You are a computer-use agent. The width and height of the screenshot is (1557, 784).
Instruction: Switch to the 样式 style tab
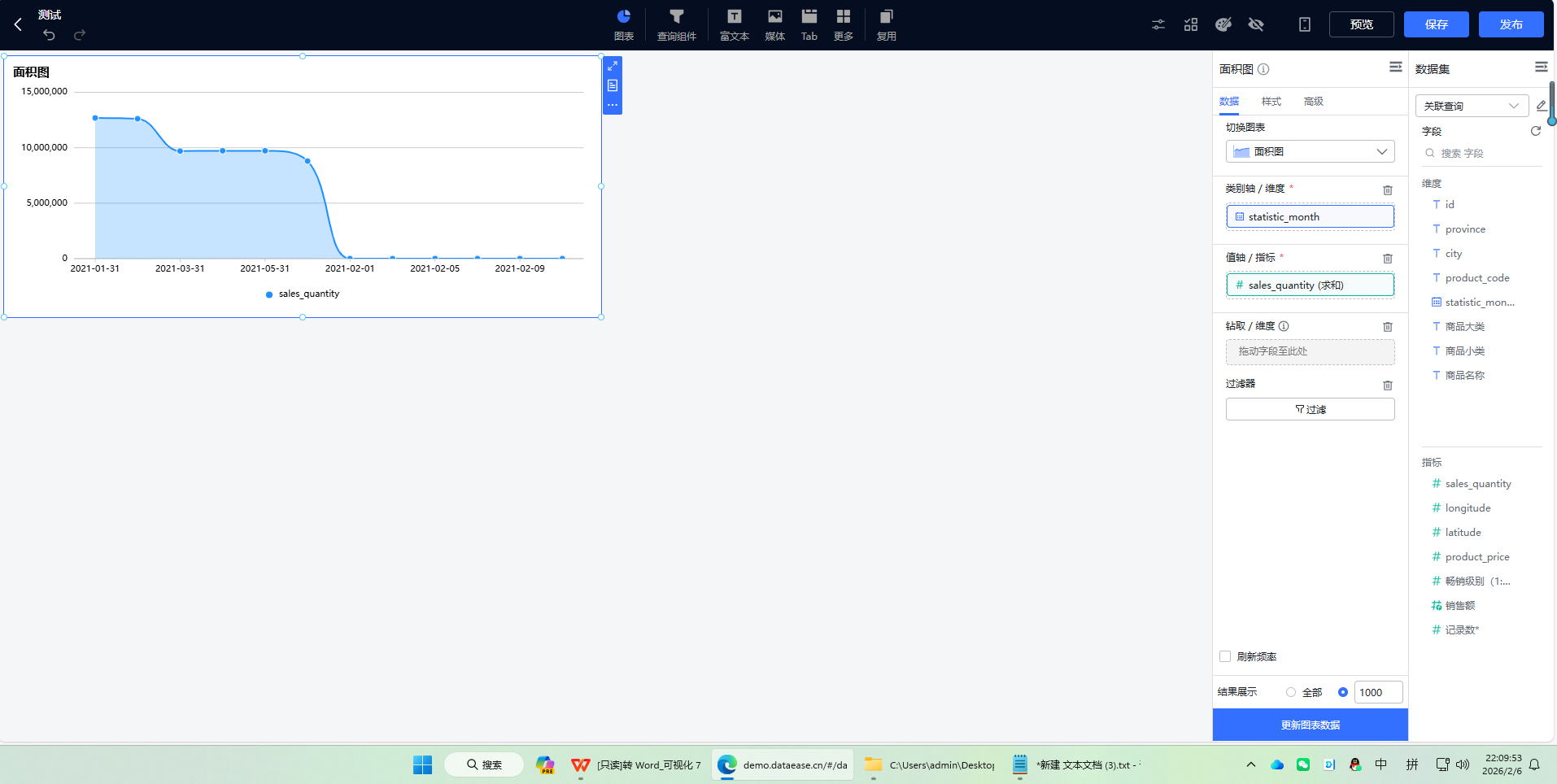point(1271,102)
